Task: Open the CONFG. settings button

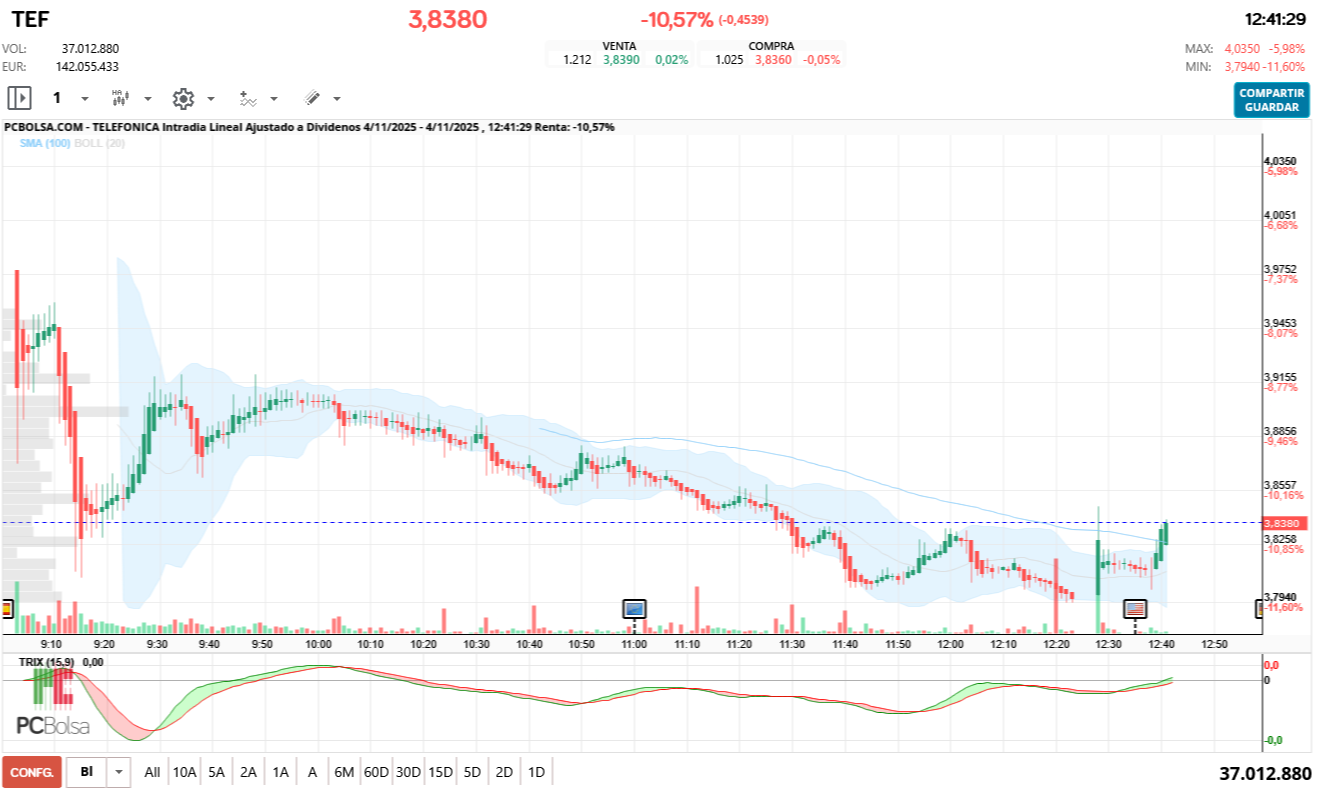Action: point(33,772)
